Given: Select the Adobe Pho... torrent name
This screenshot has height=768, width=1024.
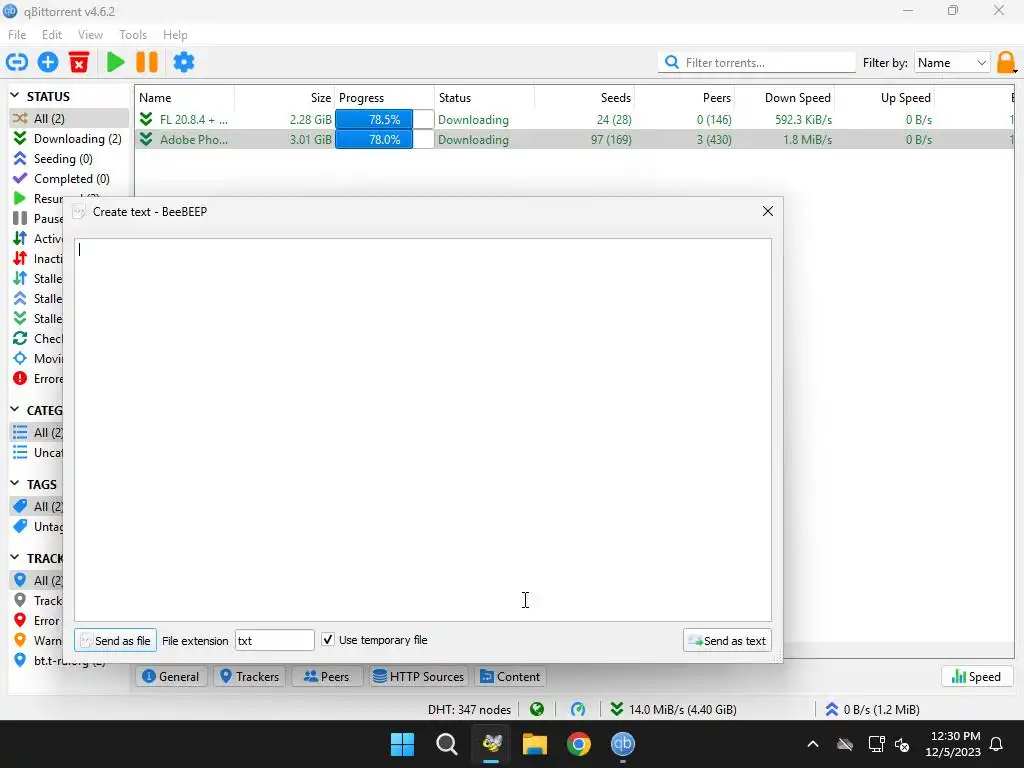Looking at the screenshot, I should point(194,139).
